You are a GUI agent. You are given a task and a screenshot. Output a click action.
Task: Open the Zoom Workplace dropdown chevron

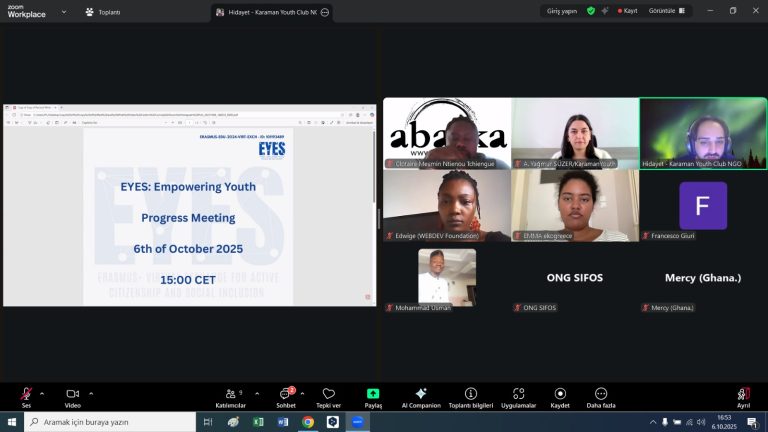[64, 12]
